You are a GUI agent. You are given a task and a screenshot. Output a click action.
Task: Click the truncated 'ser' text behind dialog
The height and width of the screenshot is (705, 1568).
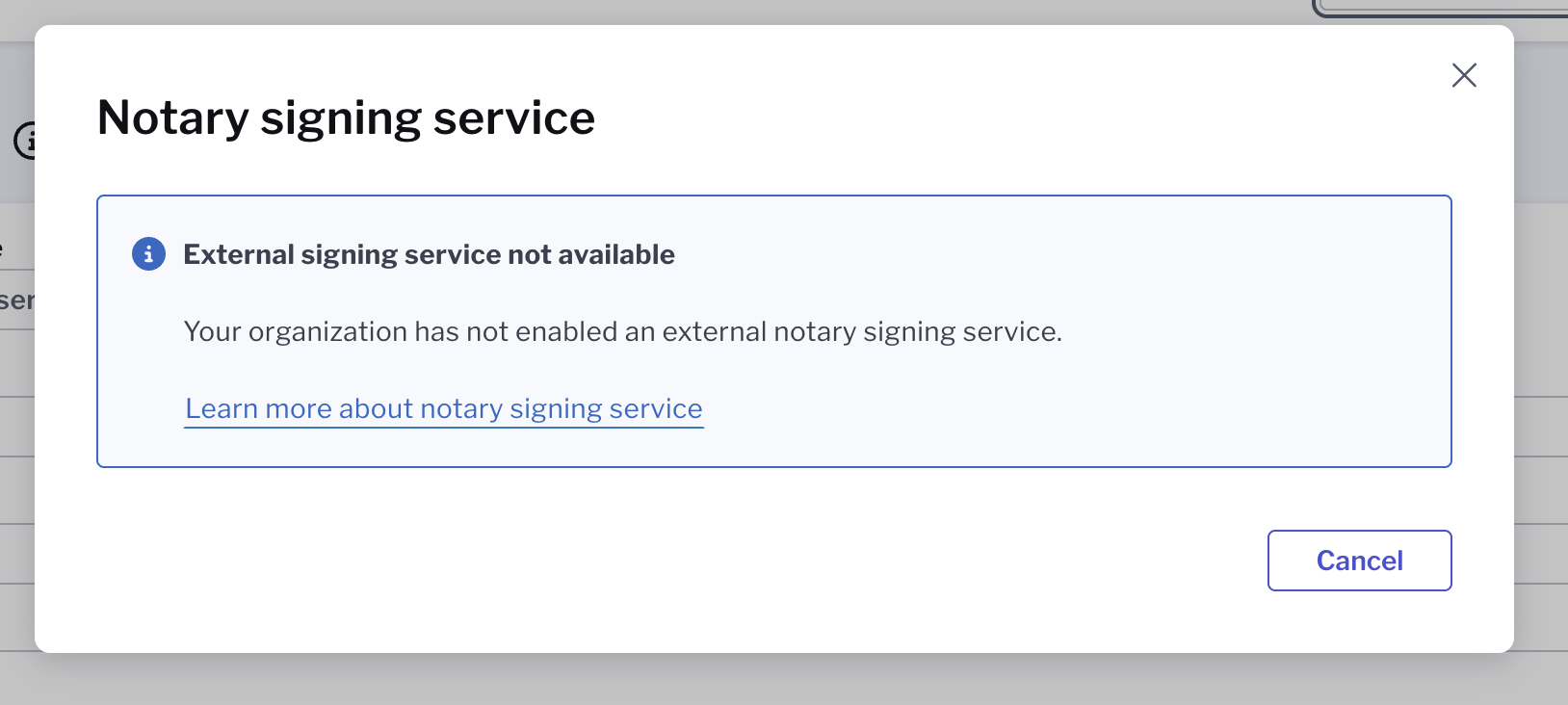coord(16,300)
